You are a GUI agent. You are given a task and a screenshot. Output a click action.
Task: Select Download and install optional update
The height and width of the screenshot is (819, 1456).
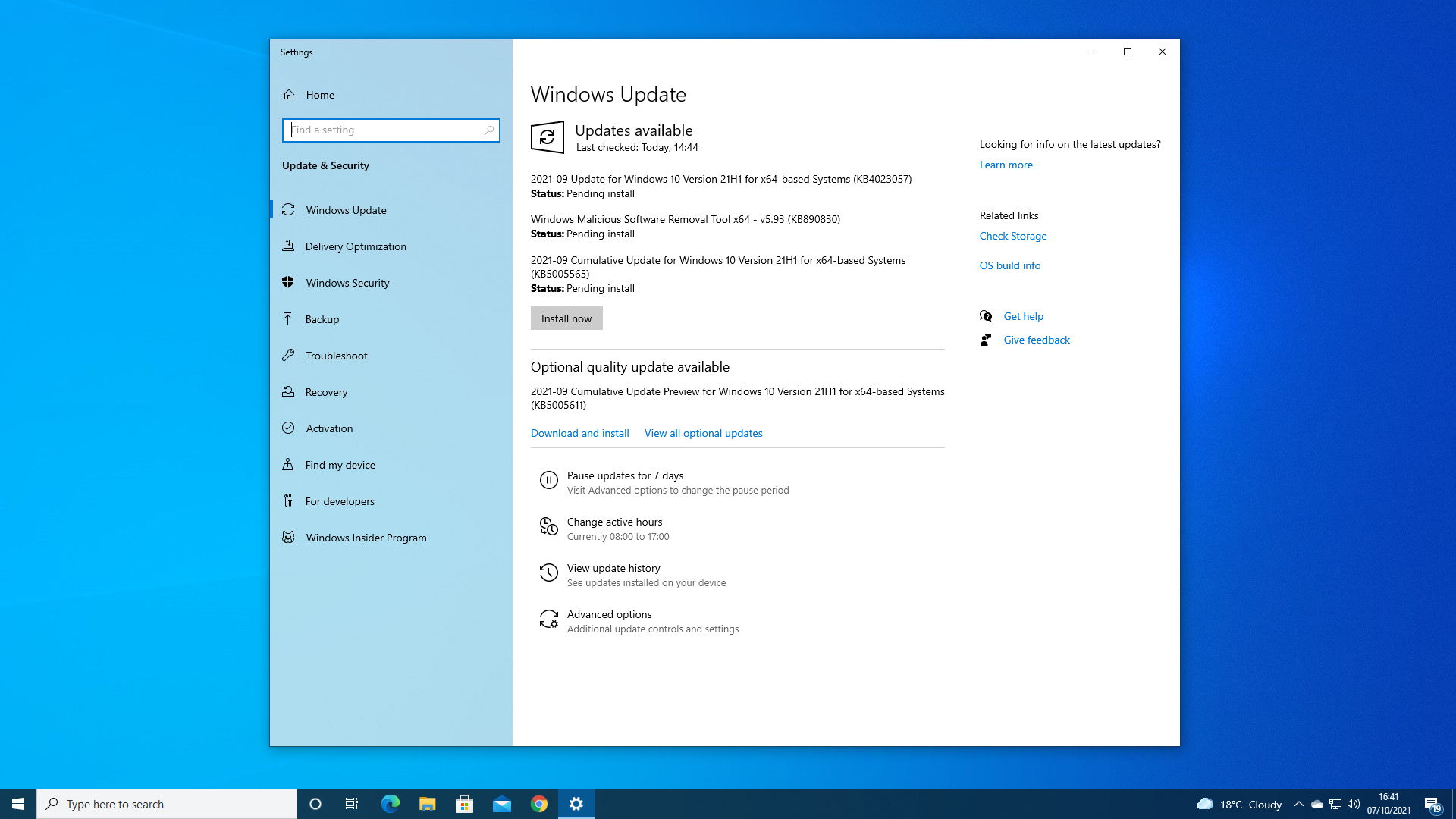(579, 432)
